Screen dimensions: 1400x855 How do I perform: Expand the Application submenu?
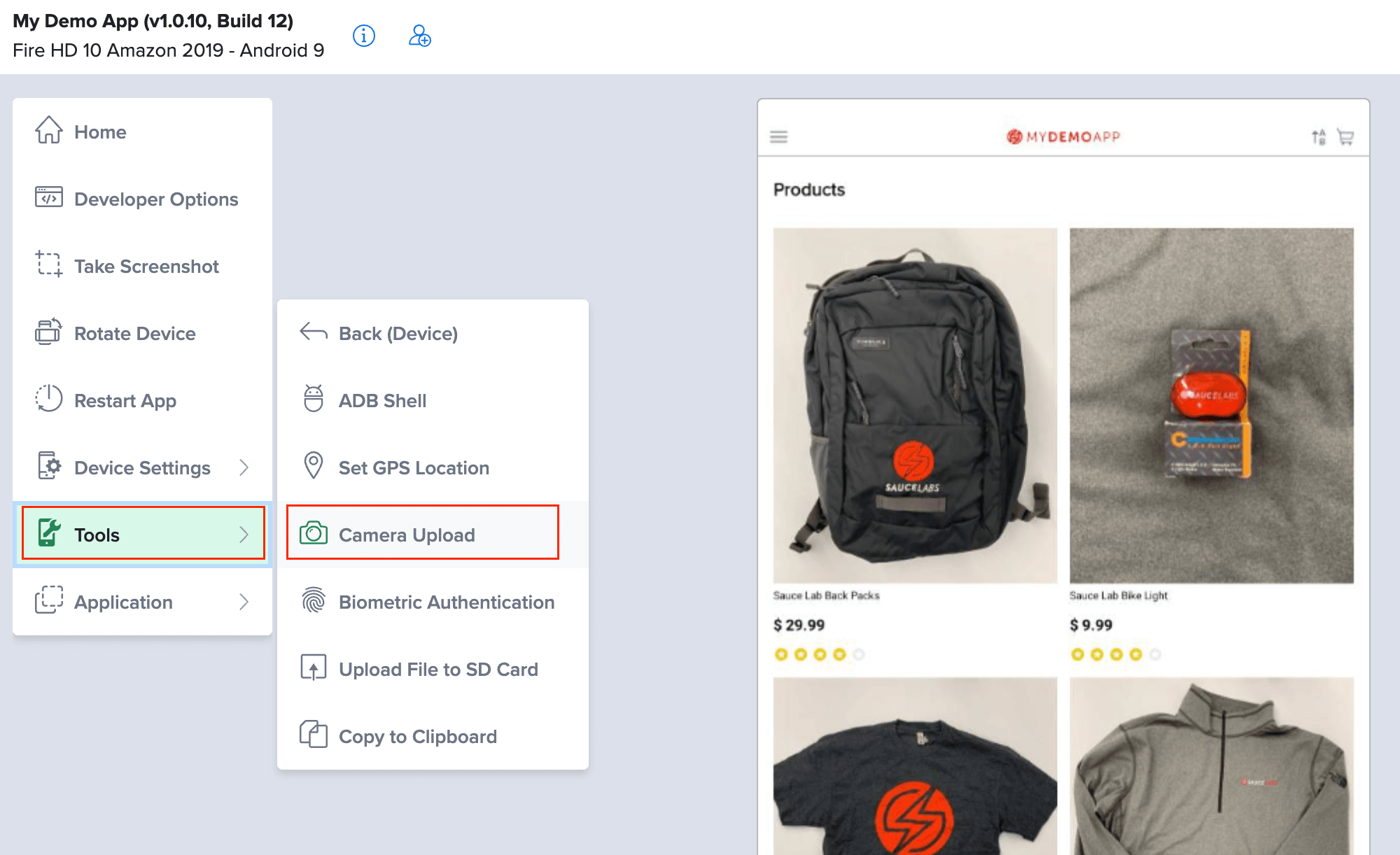tap(144, 601)
